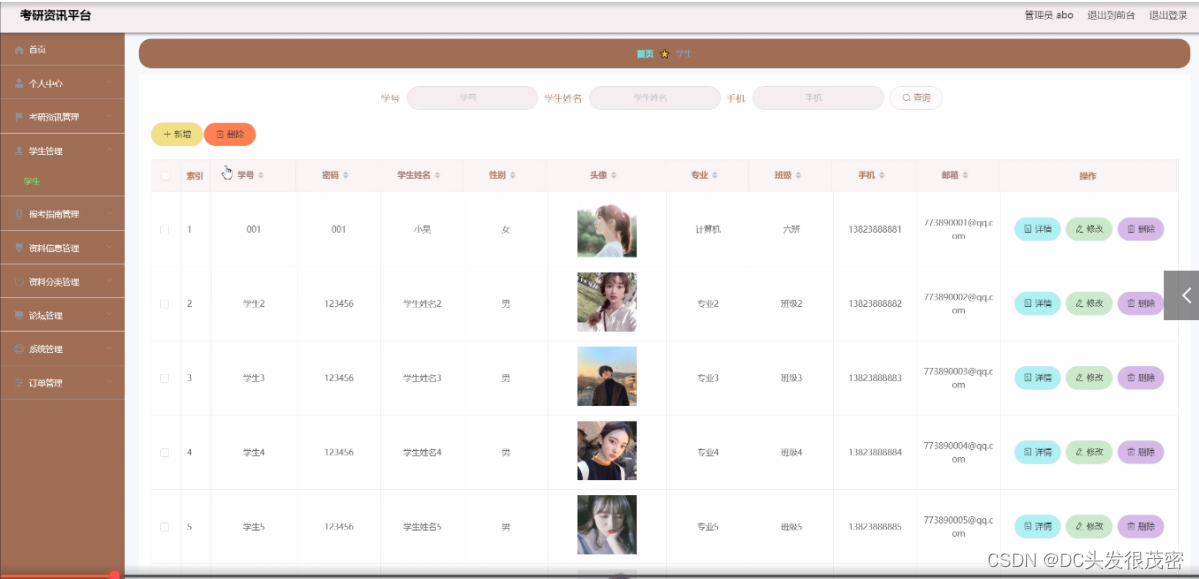Viewport: 1199px width, 579px height.
Task: Click the star icon in breadcrumb bar
Action: [x=664, y=54]
